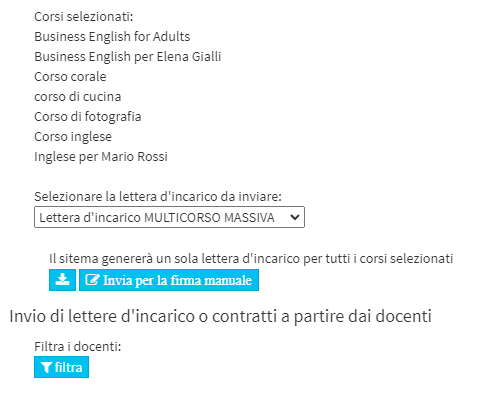The height and width of the screenshot is (396, 500).
Task: Click the Invio di lettere d'incarico heading
Action: [x=221, y=316]
